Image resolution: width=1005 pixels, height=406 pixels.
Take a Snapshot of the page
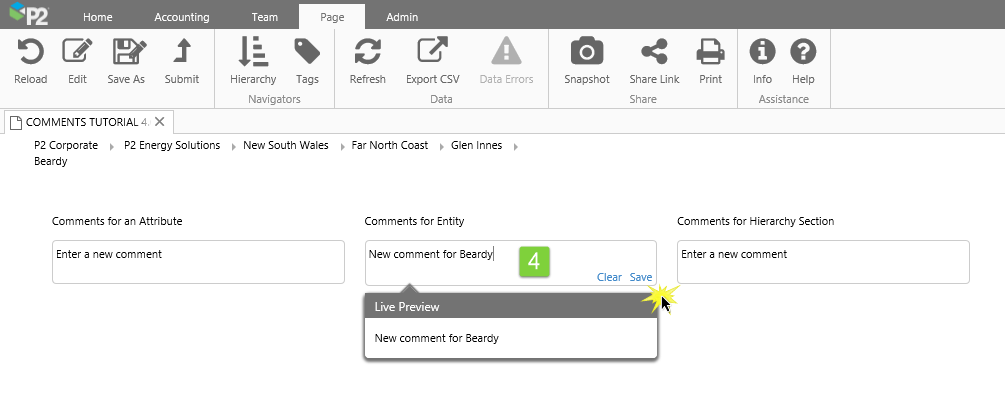tap(586, 52)
